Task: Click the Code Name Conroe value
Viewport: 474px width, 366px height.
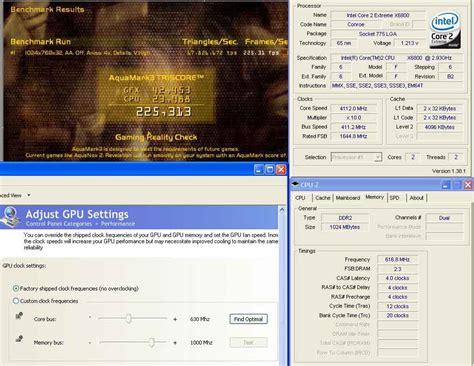Action: 356,24
